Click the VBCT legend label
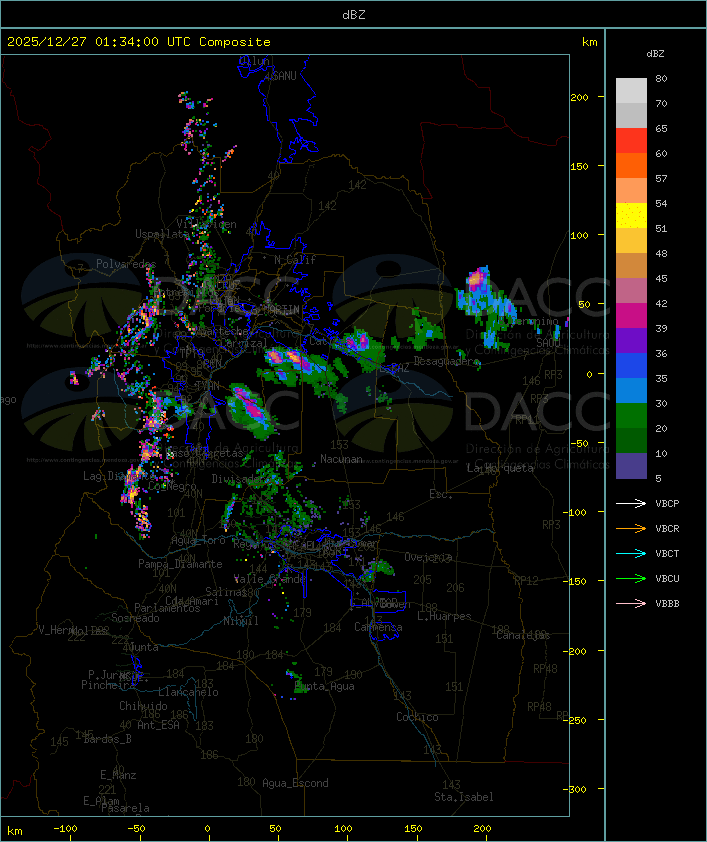Image resolution: width=707 pixels, height=842 pixels. 667,553
